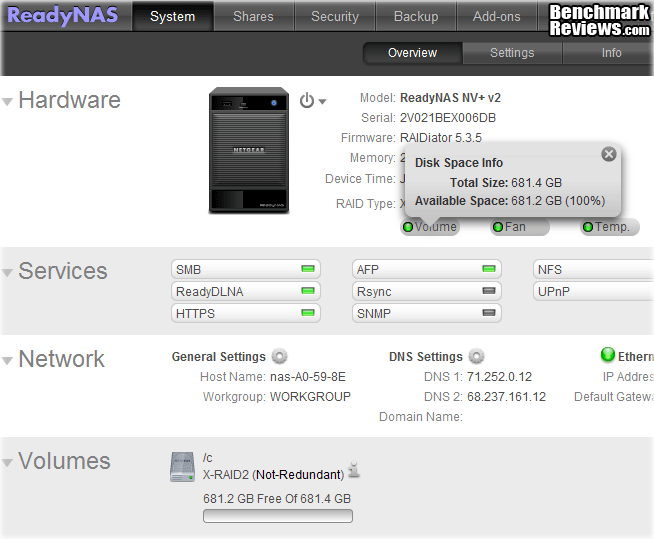Click the 681.2 GB Free Of 681.4 GB text
Screen dimensions: 654x539
coord(277,499)
